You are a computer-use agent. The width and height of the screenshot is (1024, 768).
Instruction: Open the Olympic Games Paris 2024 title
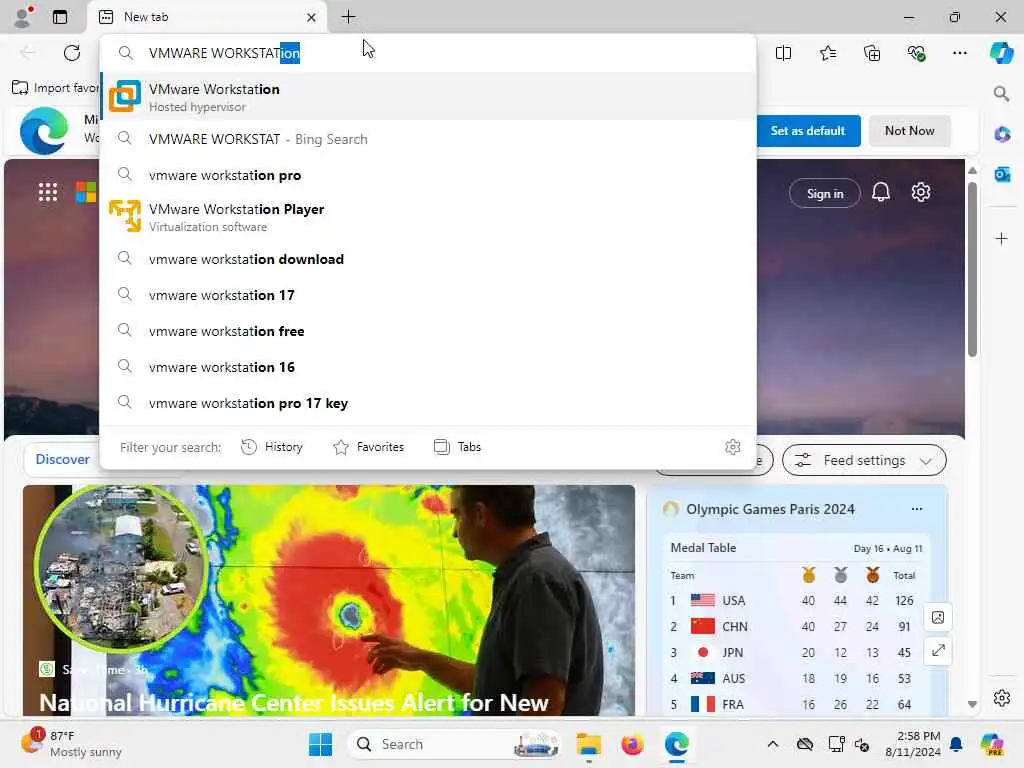[x=770, y=509]
